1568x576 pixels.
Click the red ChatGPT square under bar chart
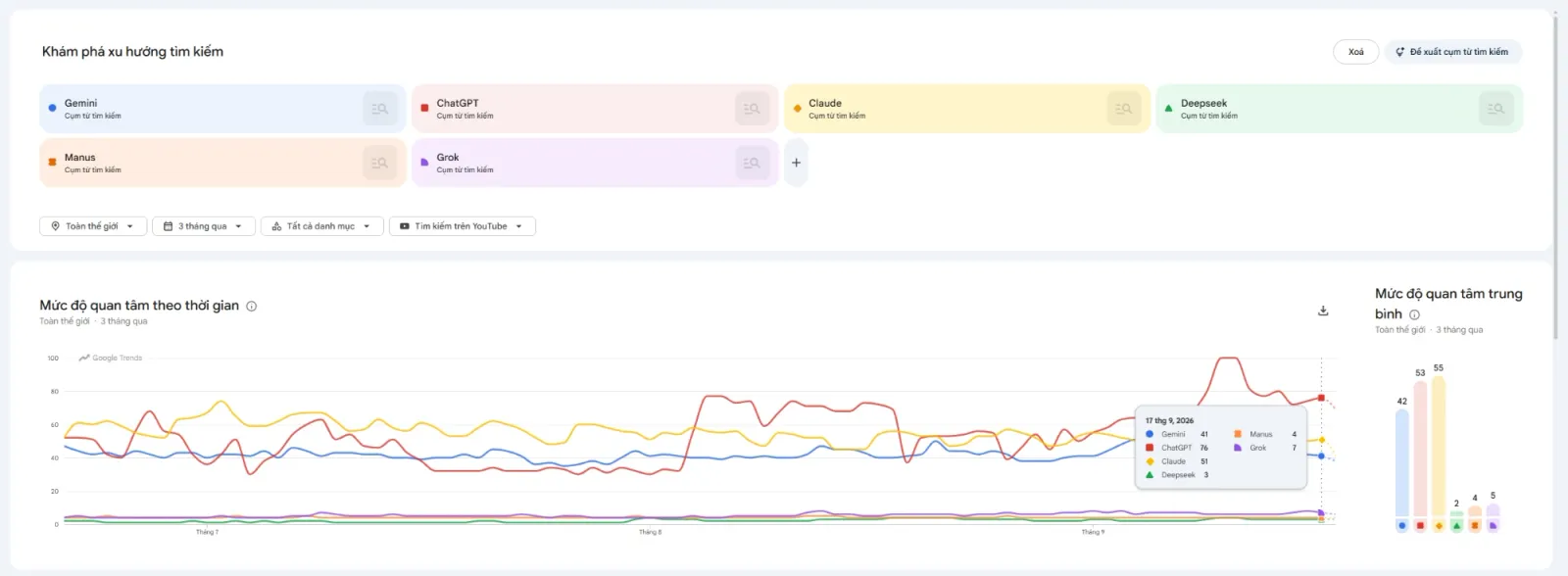click(1420, 526)
